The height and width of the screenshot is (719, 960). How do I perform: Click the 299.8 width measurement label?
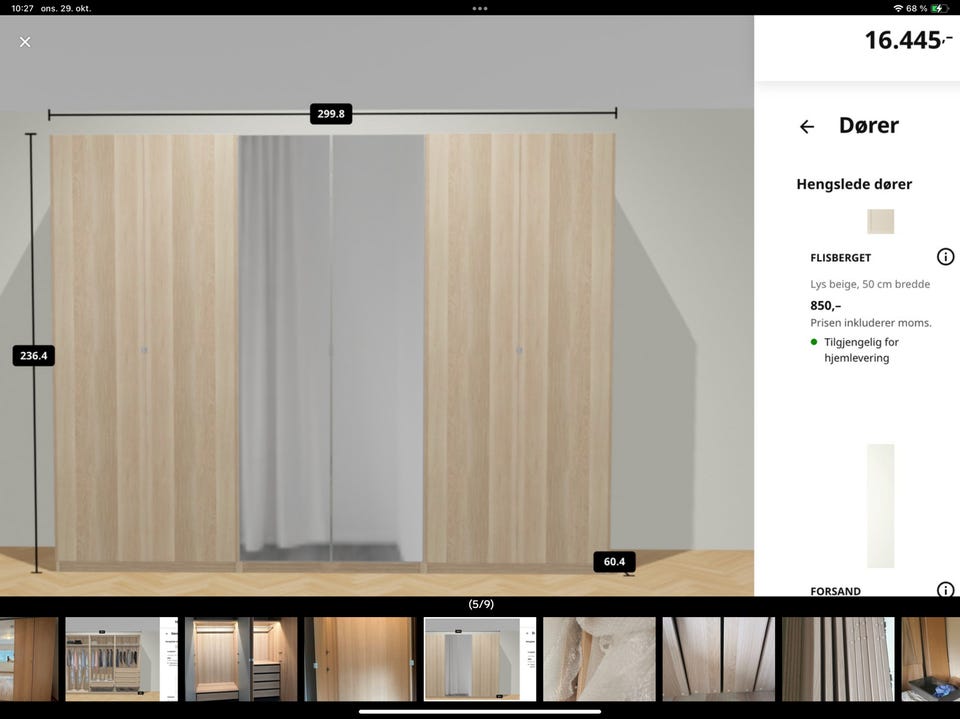point(331,114)
